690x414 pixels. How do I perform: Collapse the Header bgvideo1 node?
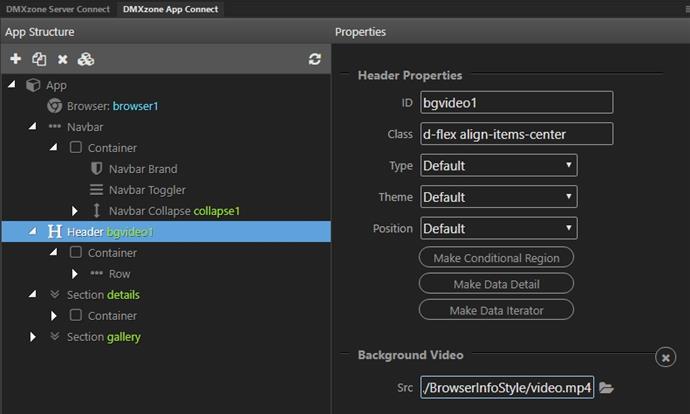tap(33, 231)
